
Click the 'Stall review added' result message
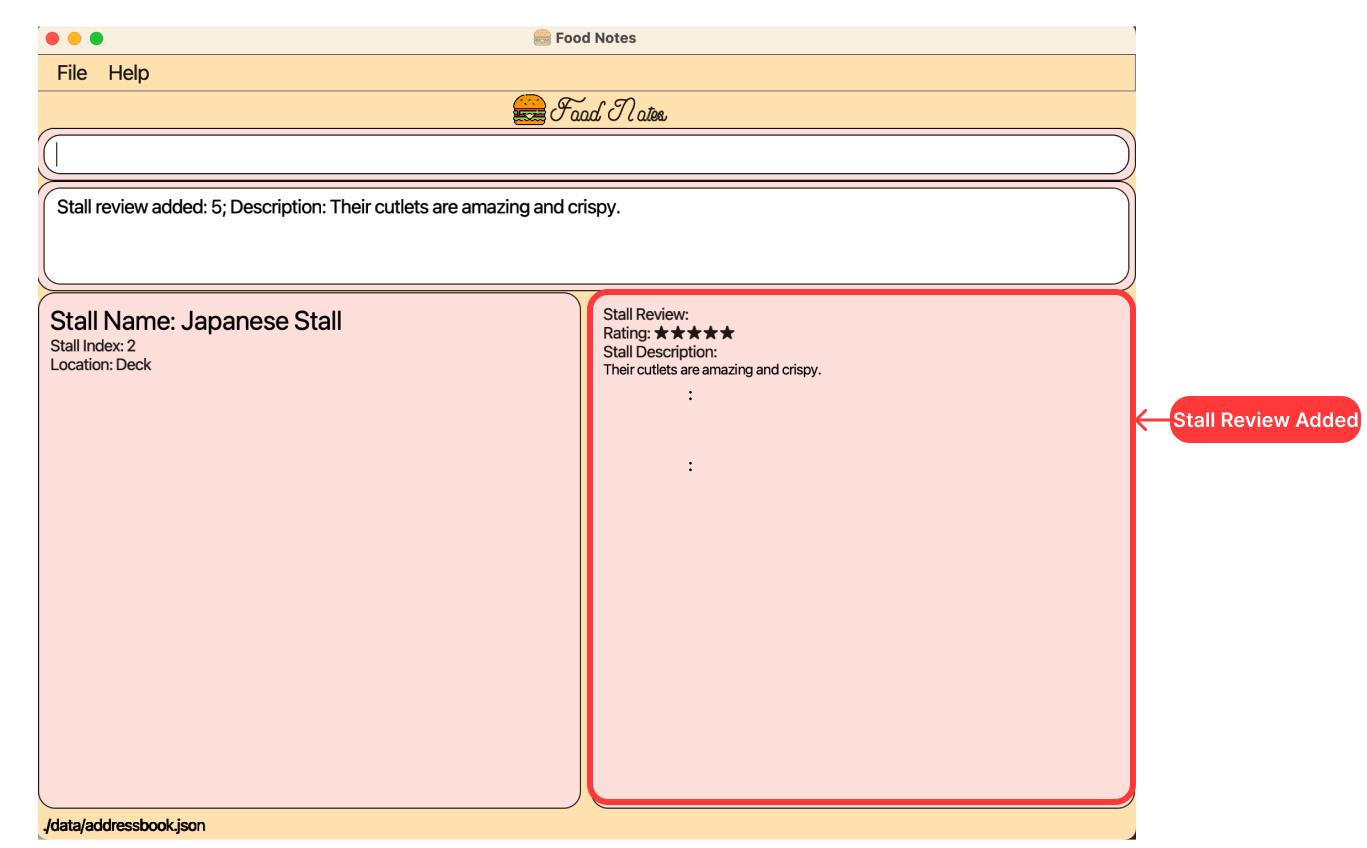coord(339,208)
